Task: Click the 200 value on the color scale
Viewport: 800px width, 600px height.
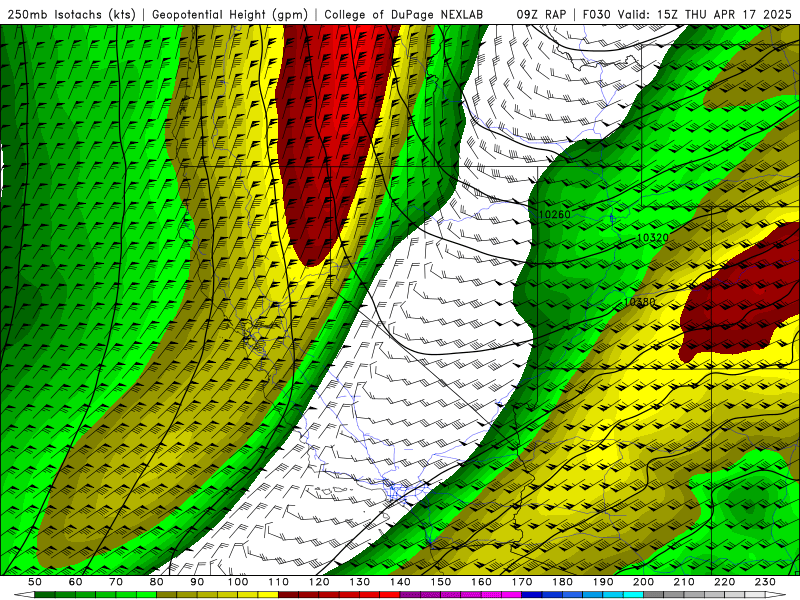Action: coord(643,582)
